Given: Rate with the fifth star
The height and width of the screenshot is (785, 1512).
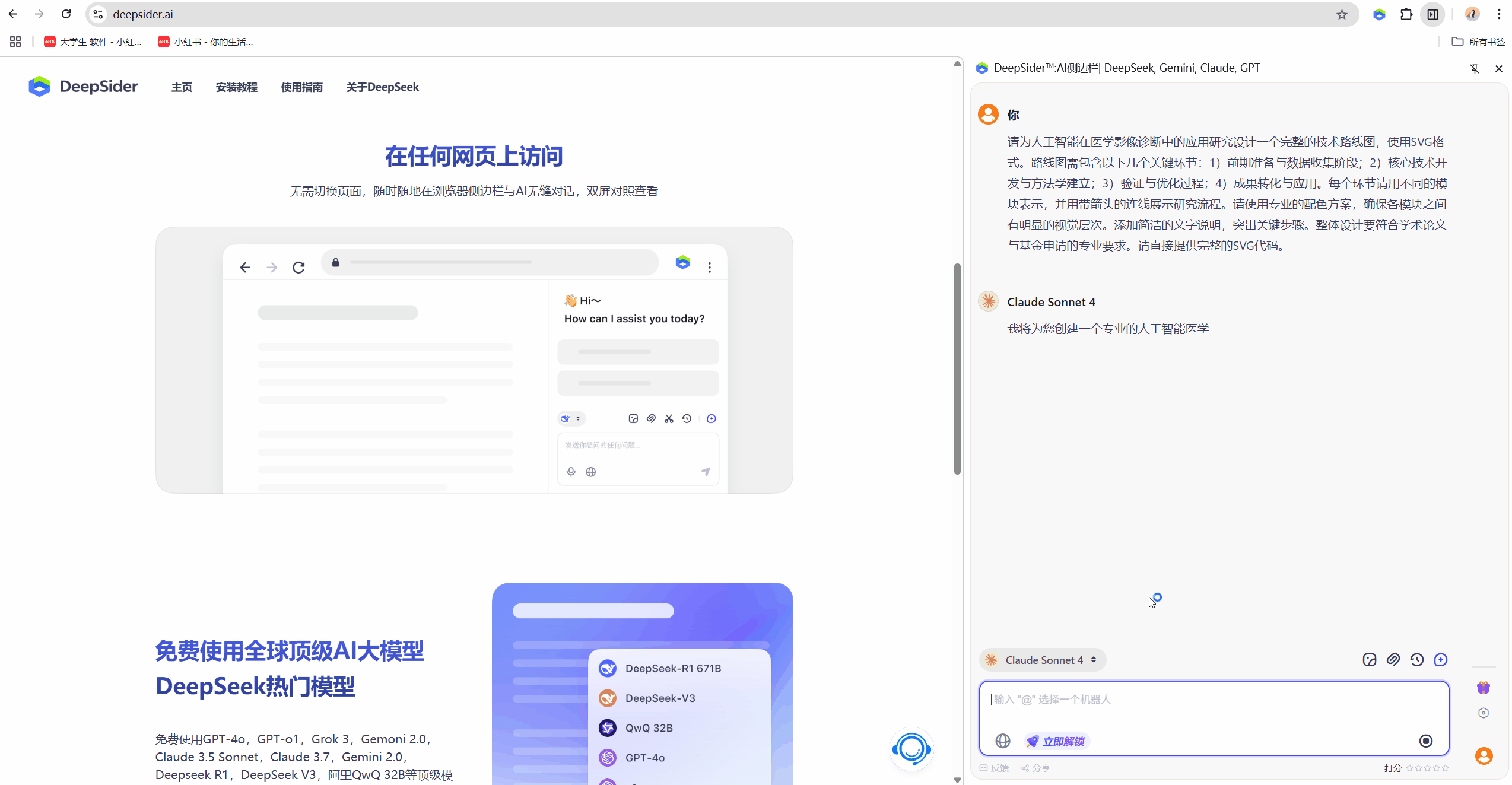Looking at the screenshot, I should [x=1446, y=768].
